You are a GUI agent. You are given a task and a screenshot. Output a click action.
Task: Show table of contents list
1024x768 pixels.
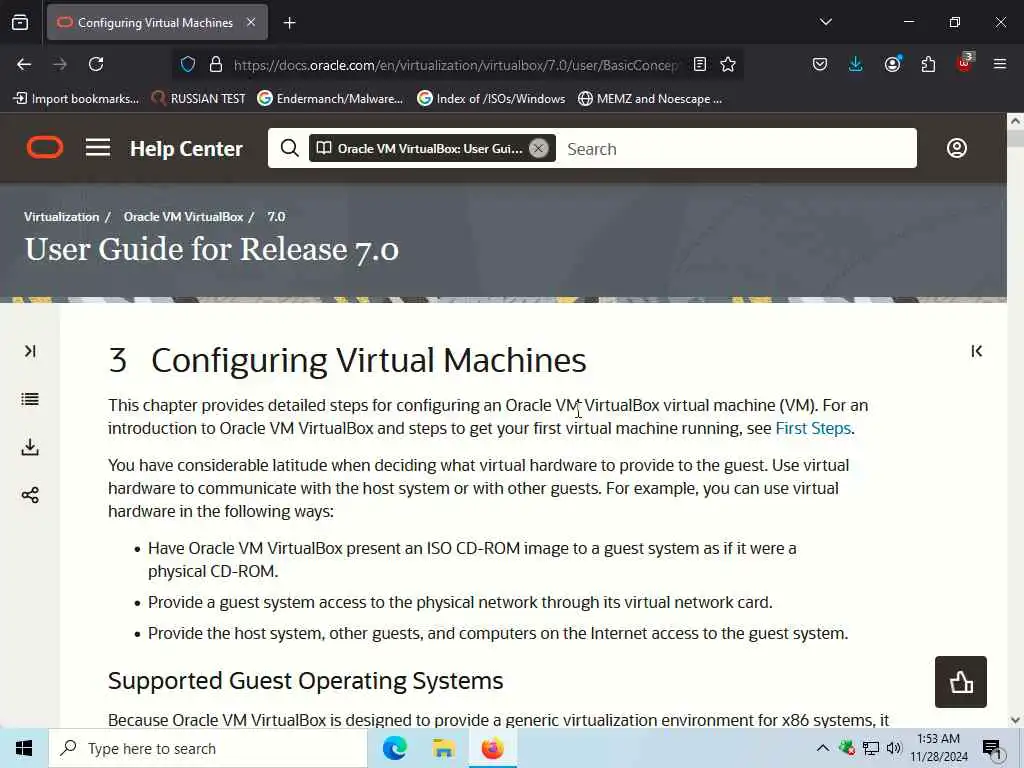click(30, 399)
